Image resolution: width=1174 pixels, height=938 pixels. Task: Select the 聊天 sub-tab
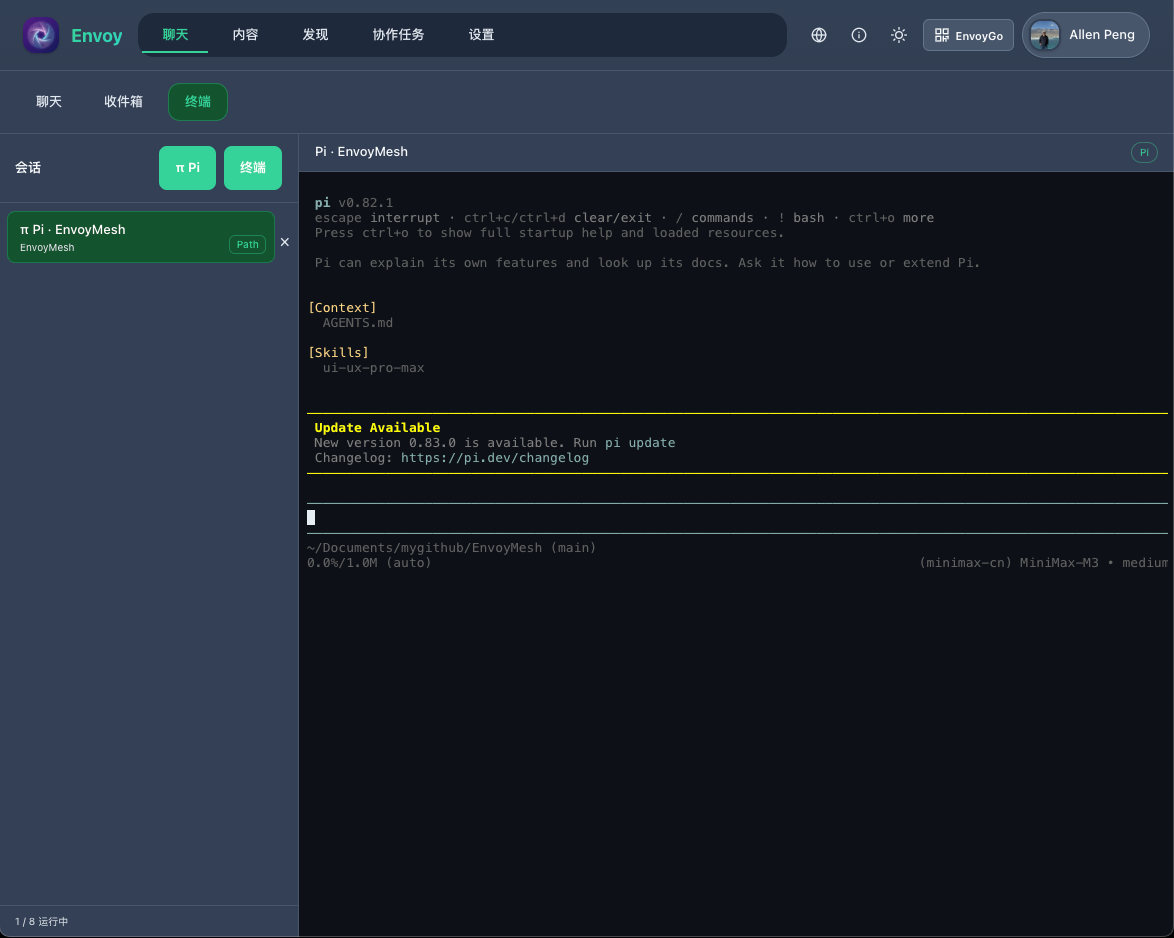coord(49,102)
